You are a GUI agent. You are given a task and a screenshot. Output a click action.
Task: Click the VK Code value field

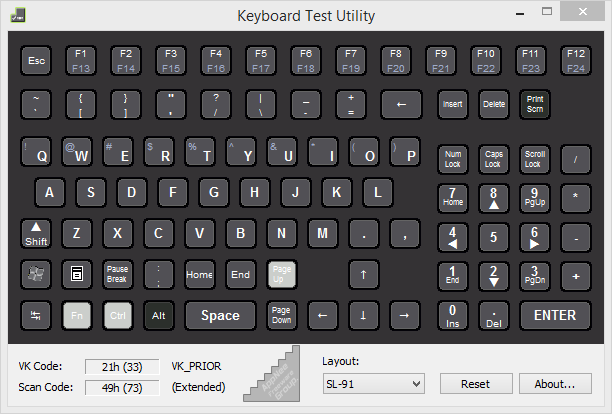pyautogui.click(x=122, y=367)
